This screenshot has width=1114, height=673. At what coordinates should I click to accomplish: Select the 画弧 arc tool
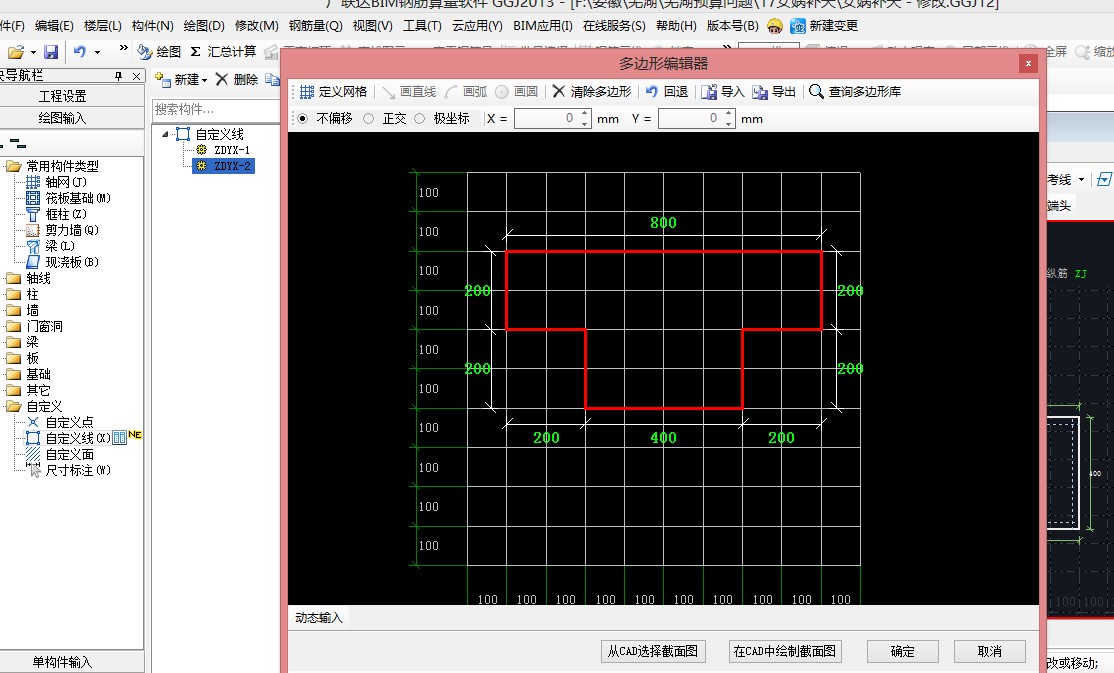pos(465,92)
